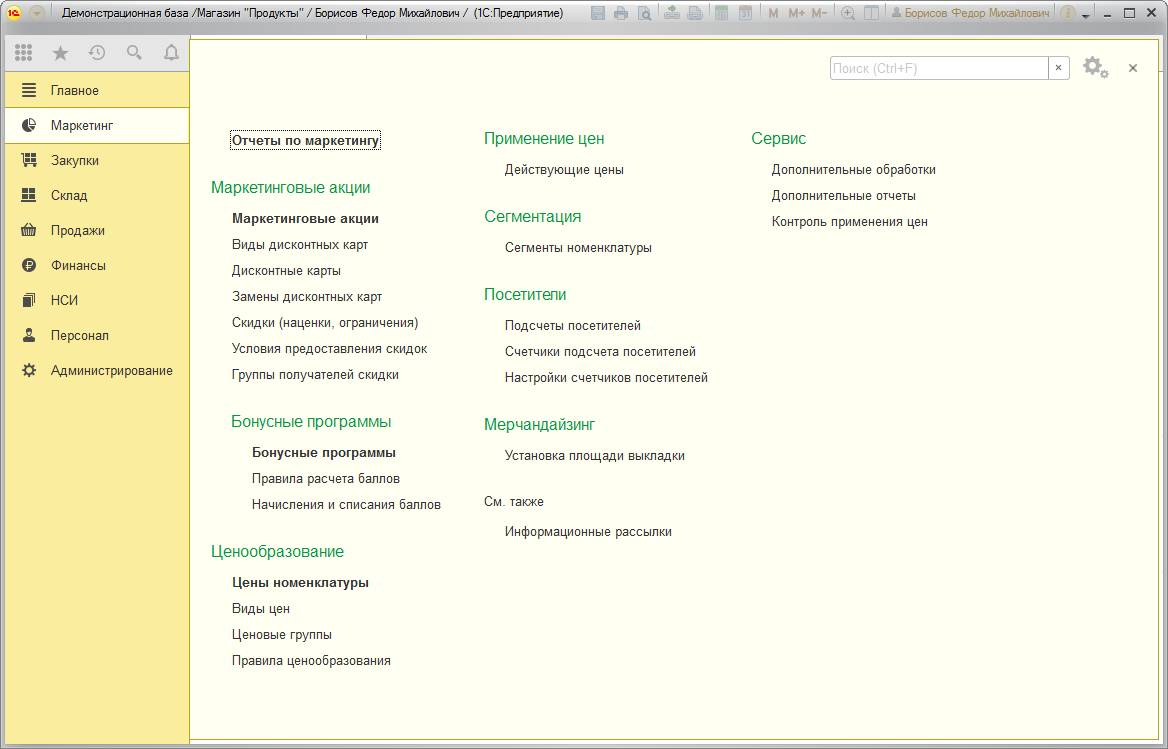The height and width of the screenshot is (749, 1168).
Task: Click the Поиск (Ctrl+F) search field
Action: 939,68
